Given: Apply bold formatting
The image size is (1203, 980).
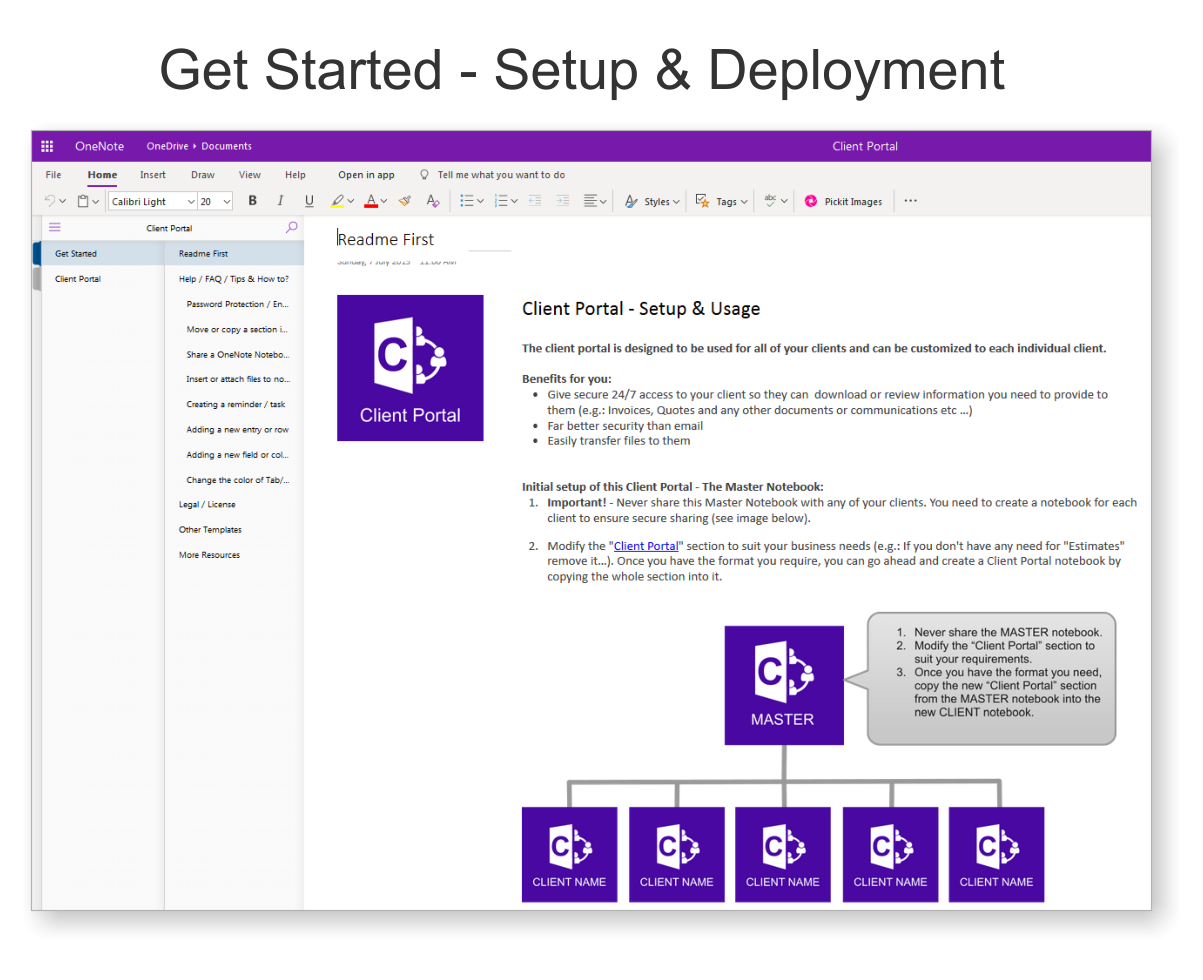Looking at the screenshot, I should click(252, 201).
